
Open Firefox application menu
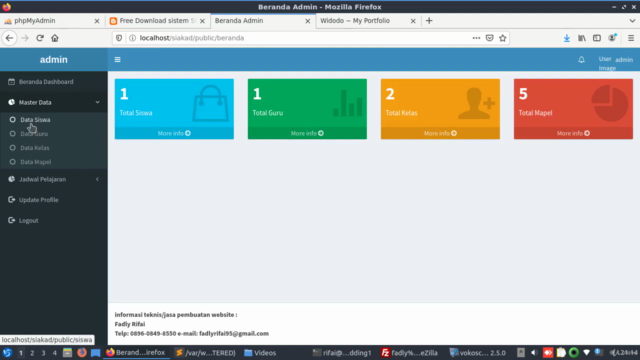click(631, 38)
